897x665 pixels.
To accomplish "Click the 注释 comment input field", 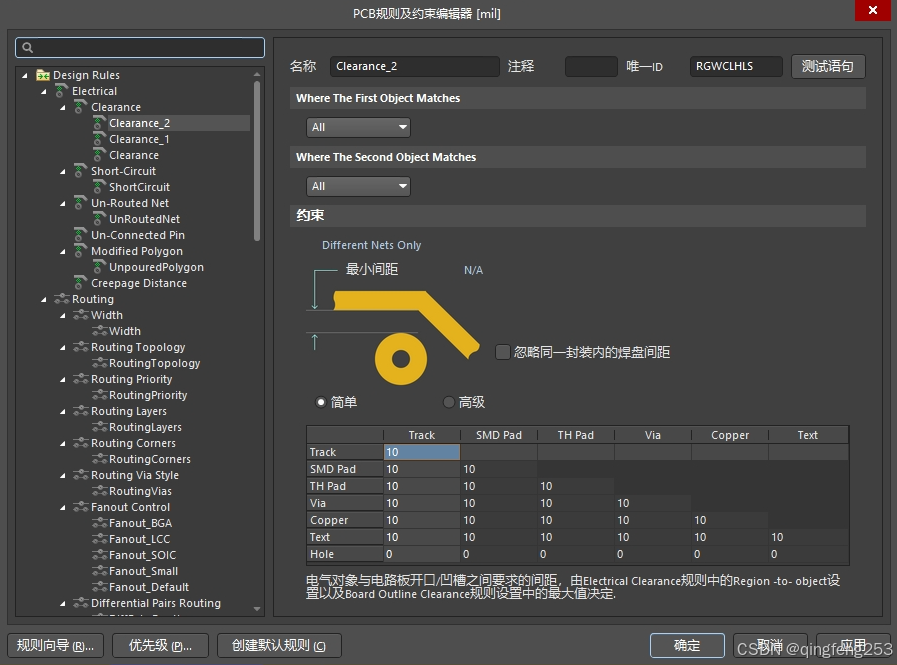I will click(591, 66).
